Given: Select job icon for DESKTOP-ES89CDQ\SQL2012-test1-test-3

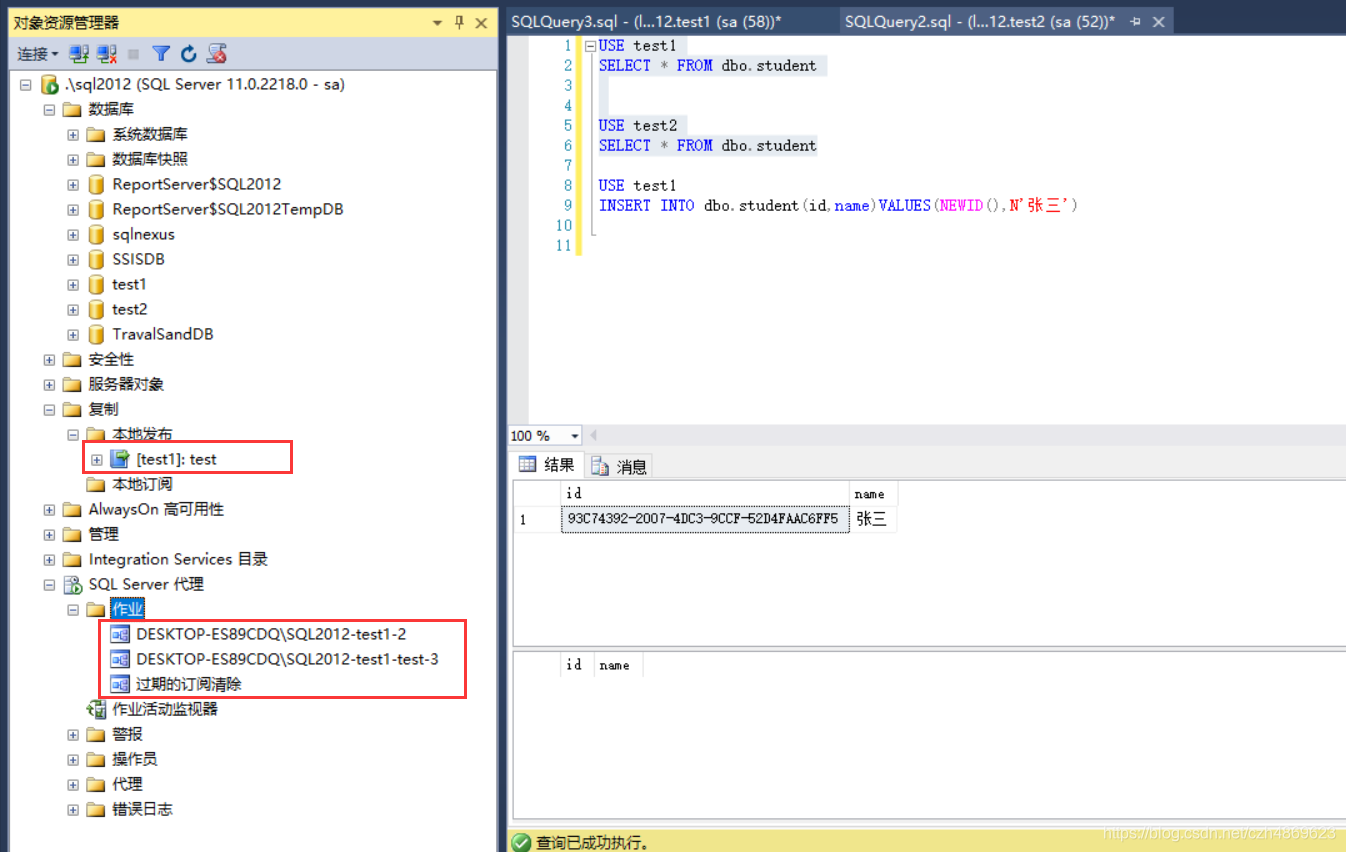Looking at the screenshot, I should pos(120,660).
